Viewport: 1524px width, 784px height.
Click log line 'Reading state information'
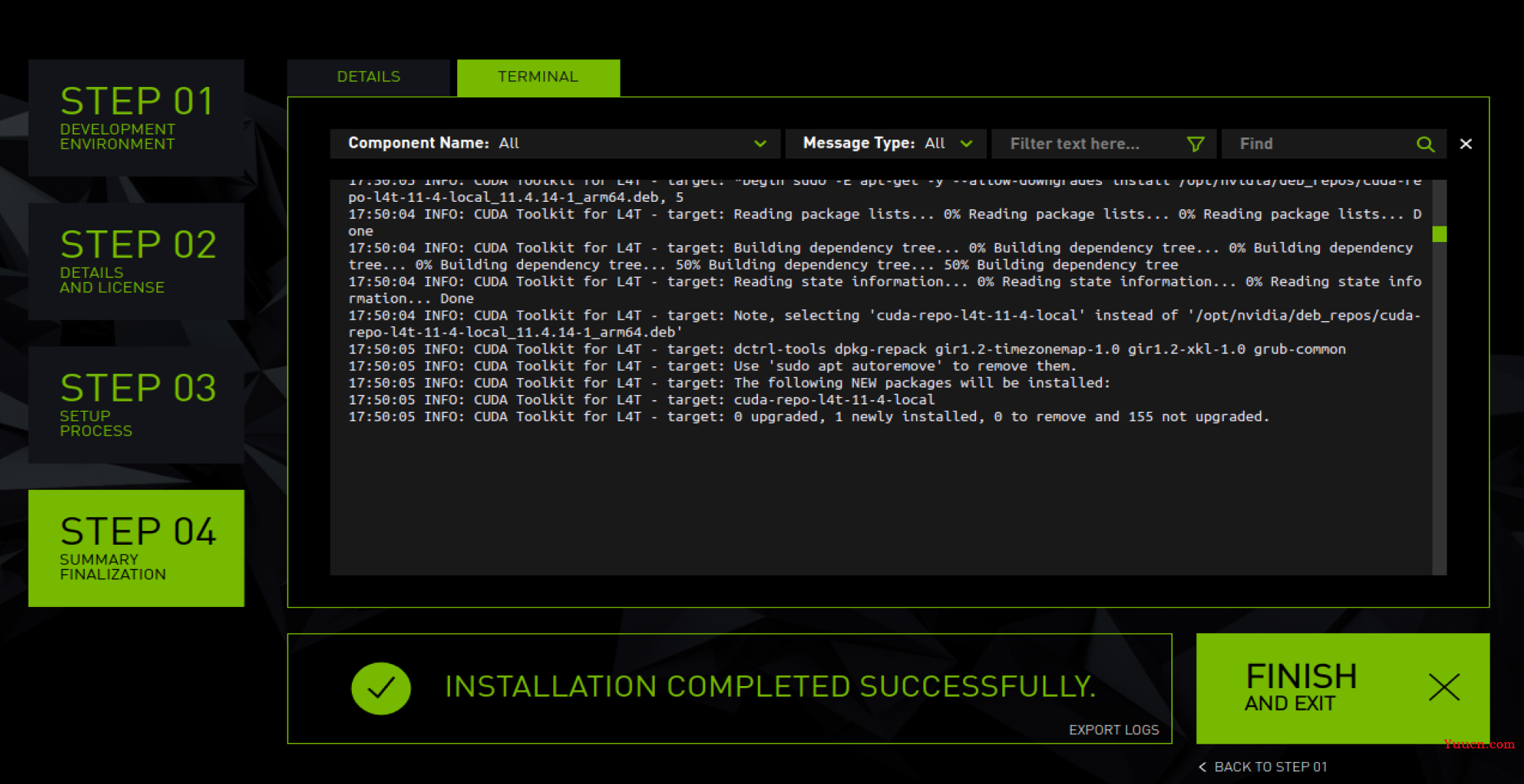(885, 290)
